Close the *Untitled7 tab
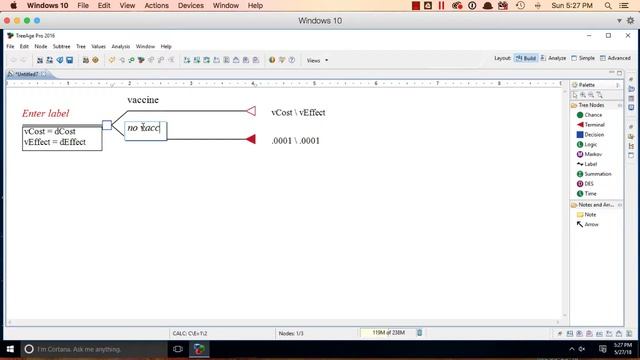Viewport: 640px width, 360px height. pyautogui.click(x=43, y=74)
